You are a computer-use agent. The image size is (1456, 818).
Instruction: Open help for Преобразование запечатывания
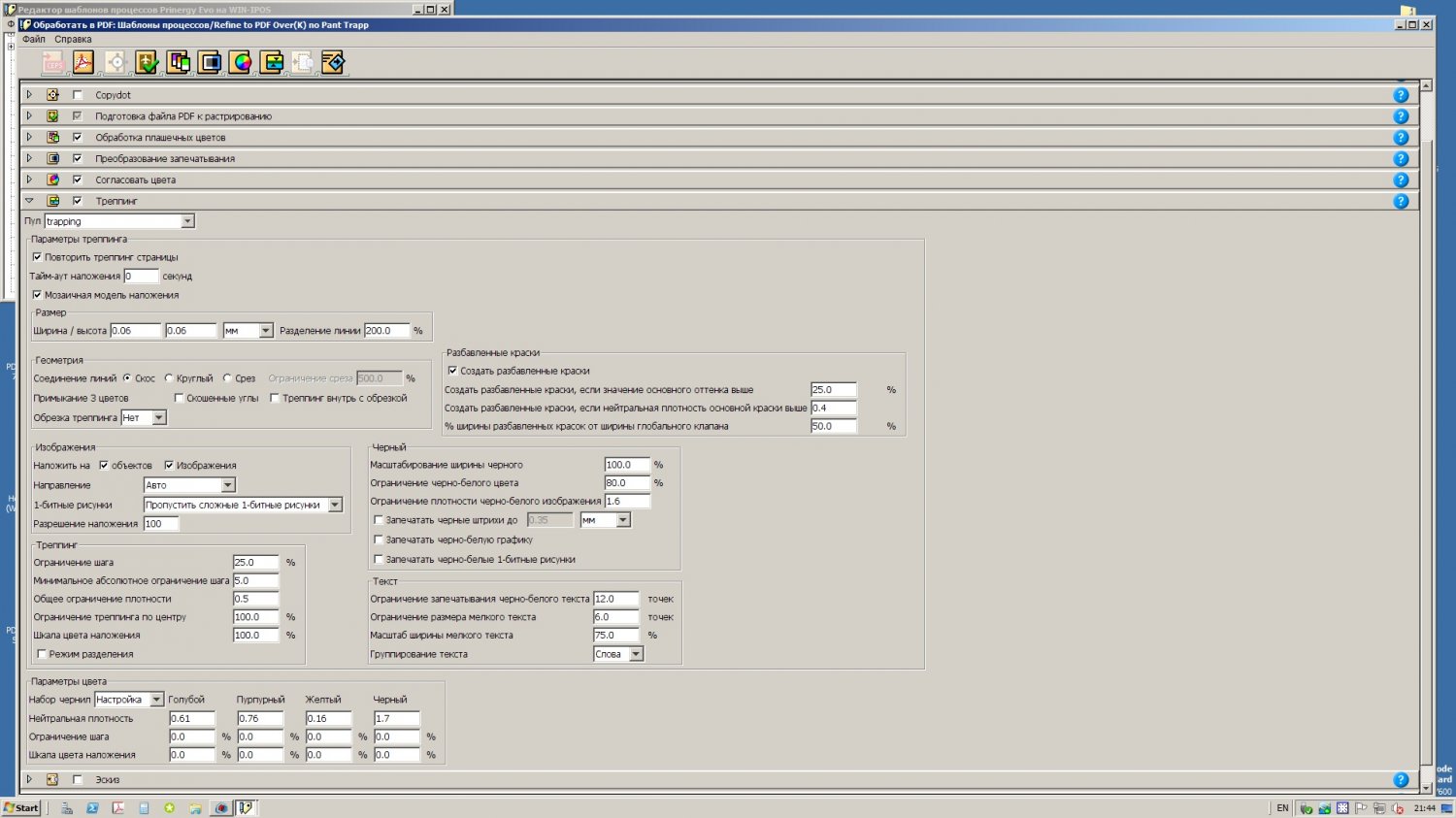tap(1401, 159)
